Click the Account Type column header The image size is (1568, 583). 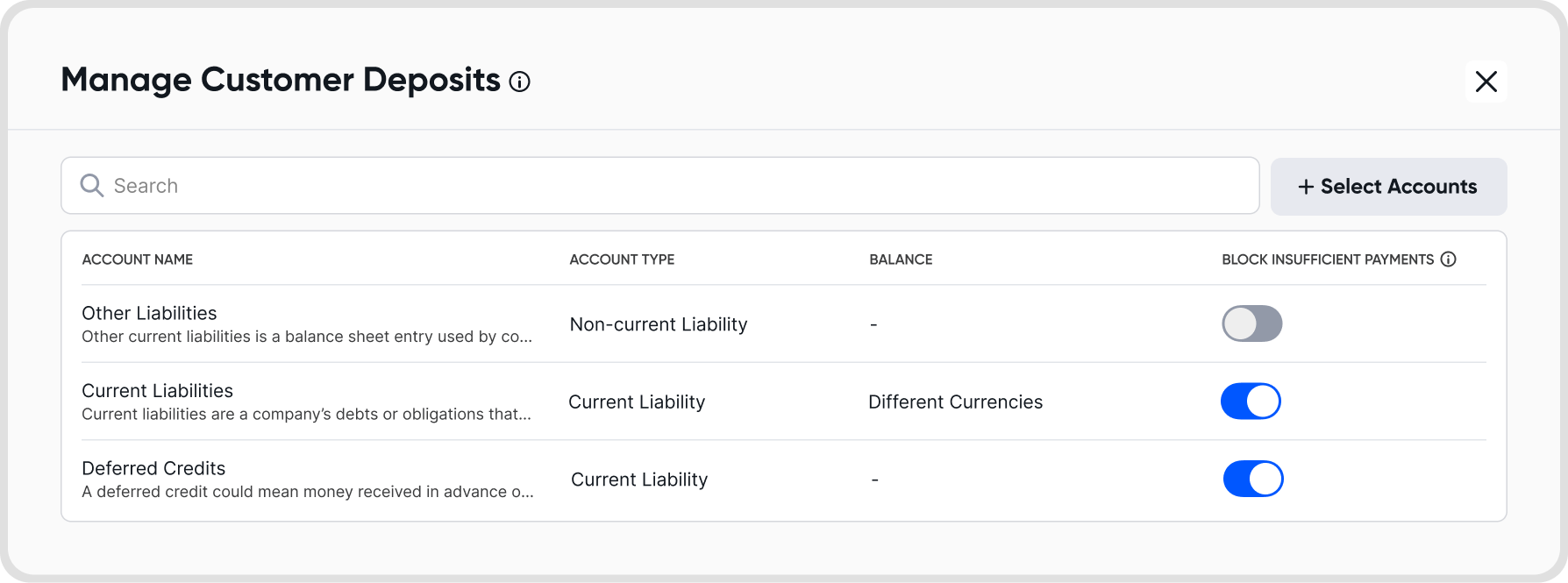click(622, 260)
